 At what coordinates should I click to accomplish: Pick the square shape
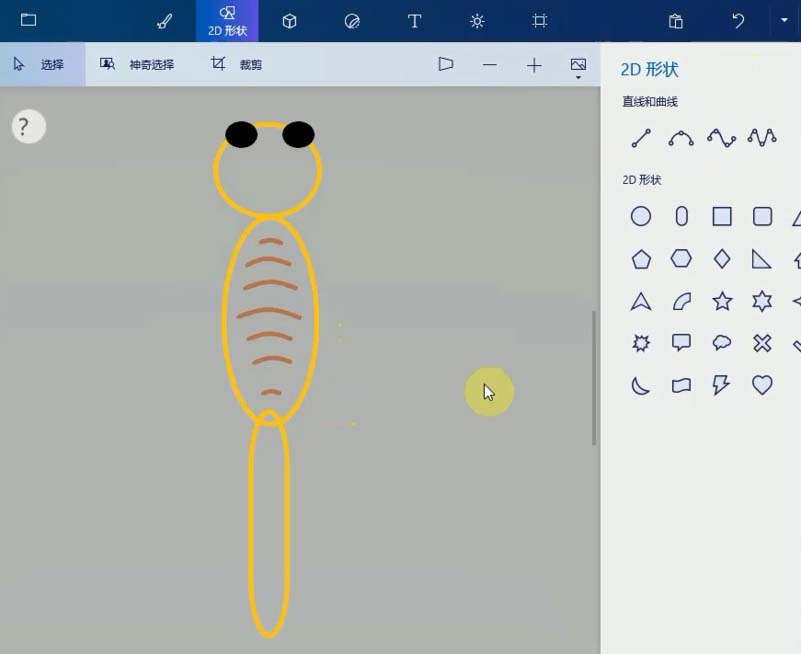click(x=722, y=216)
